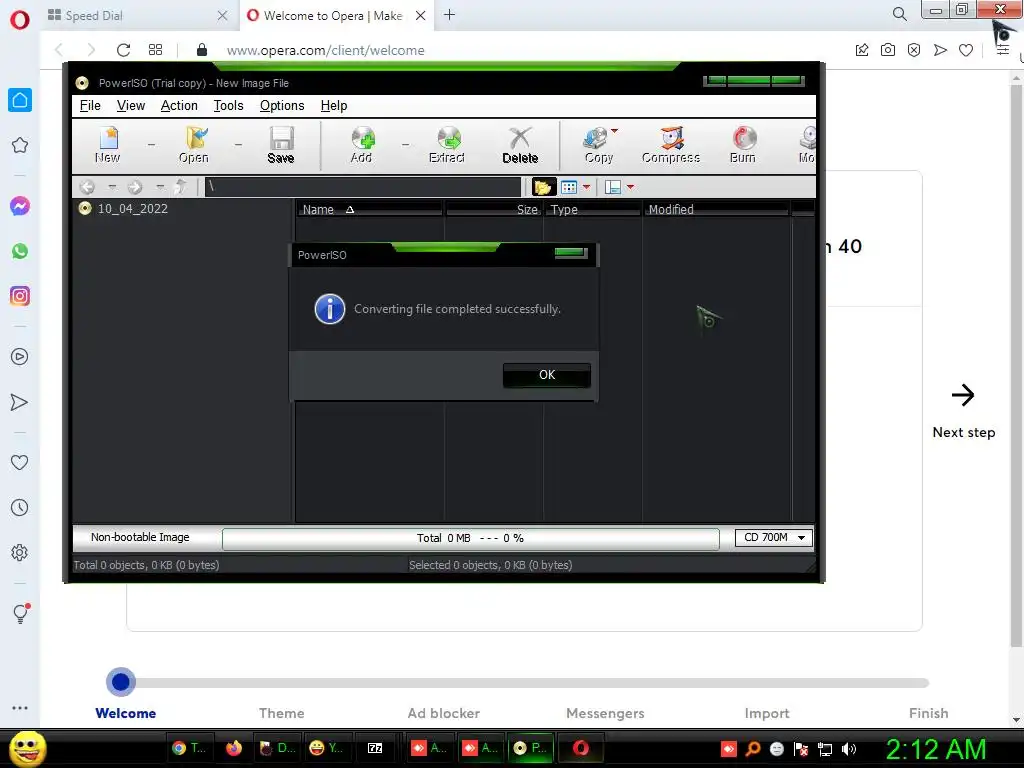The height and width of the screenshot is (768, 1024).
Task: Click the Total 0 MB capacity bar
Action: point(470,538)
